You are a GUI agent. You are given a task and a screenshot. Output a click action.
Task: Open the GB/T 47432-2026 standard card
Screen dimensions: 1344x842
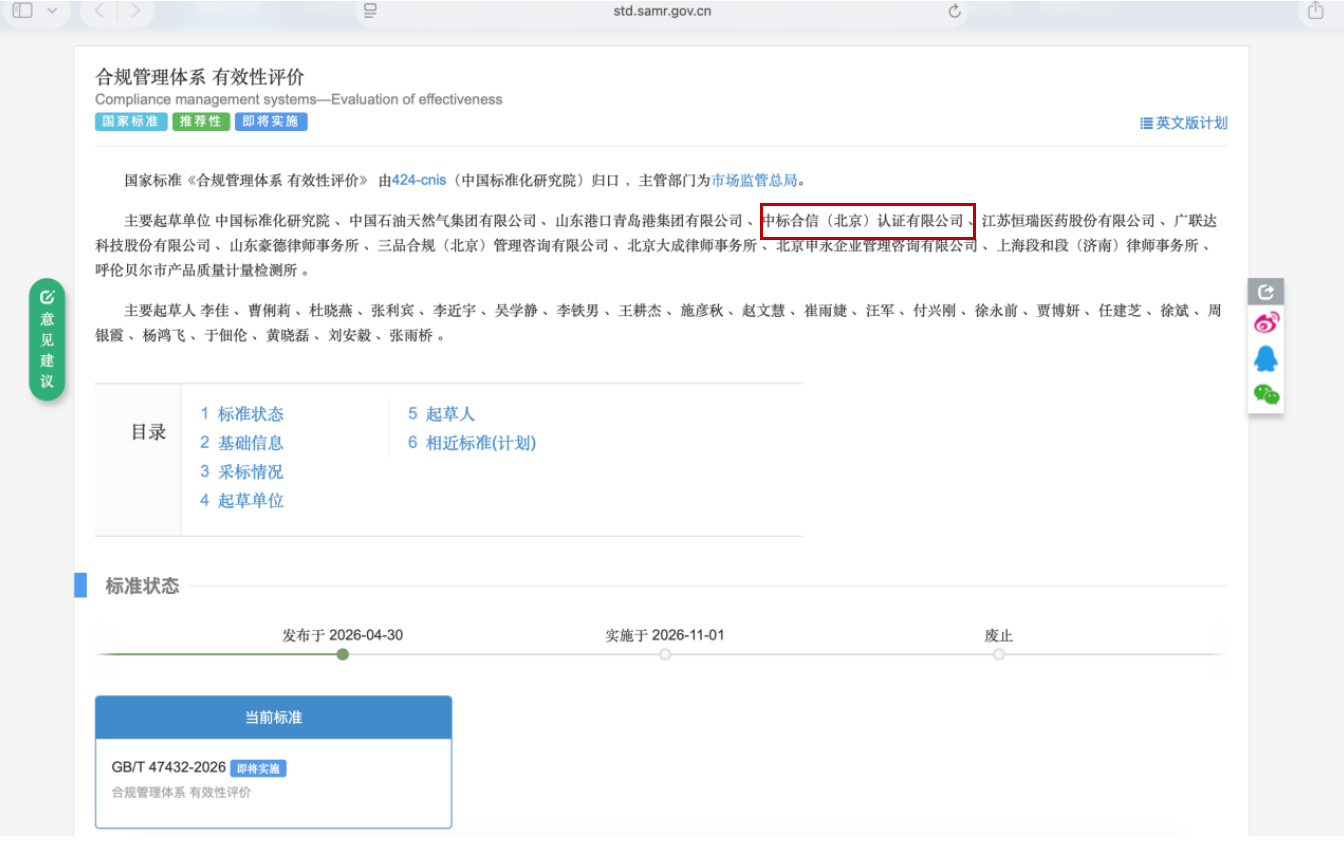click(273, 762)
